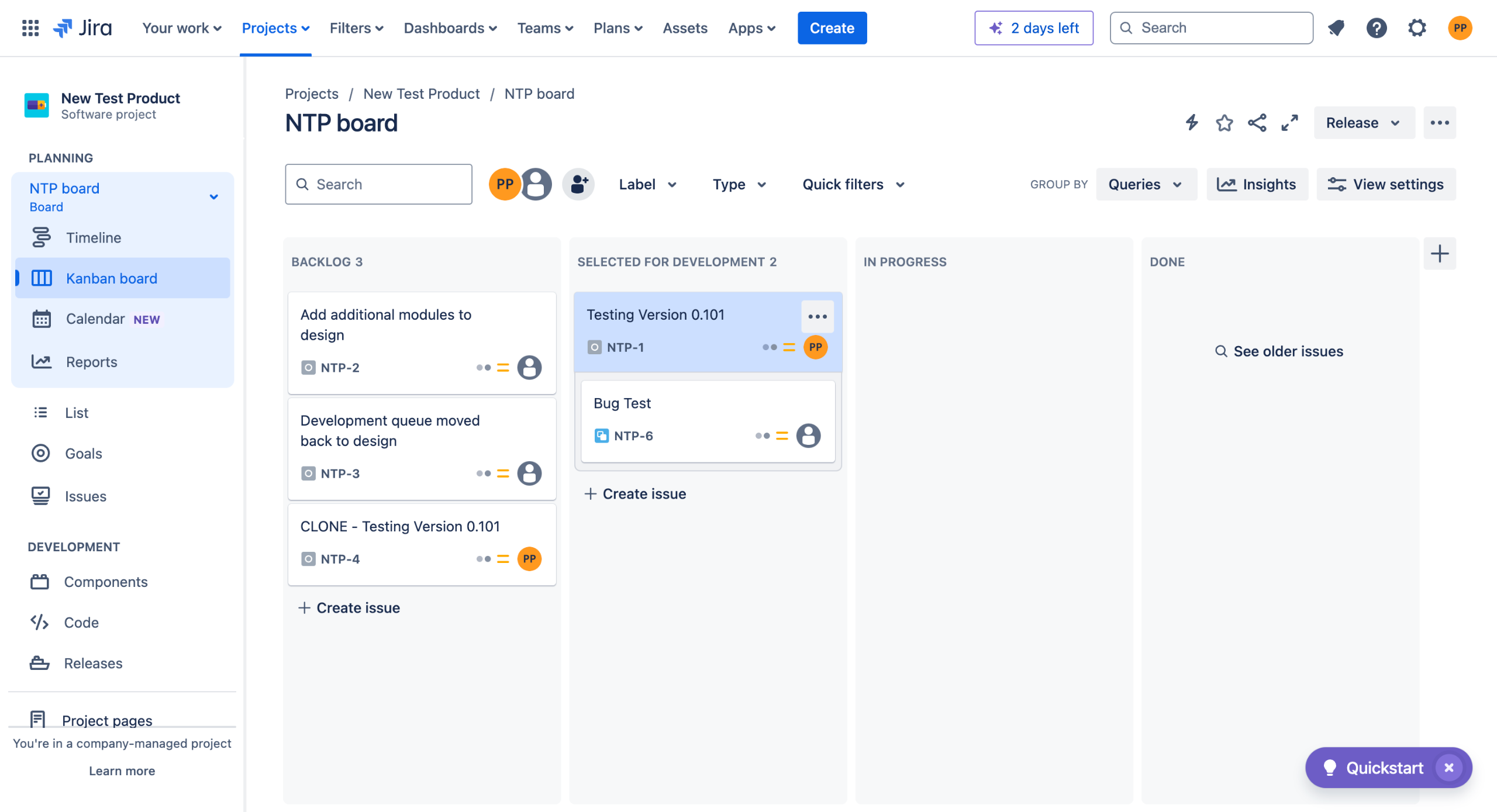Enter full screen with expand icon
This screenshot has height=812, width=1497.
coord(1289,123)
